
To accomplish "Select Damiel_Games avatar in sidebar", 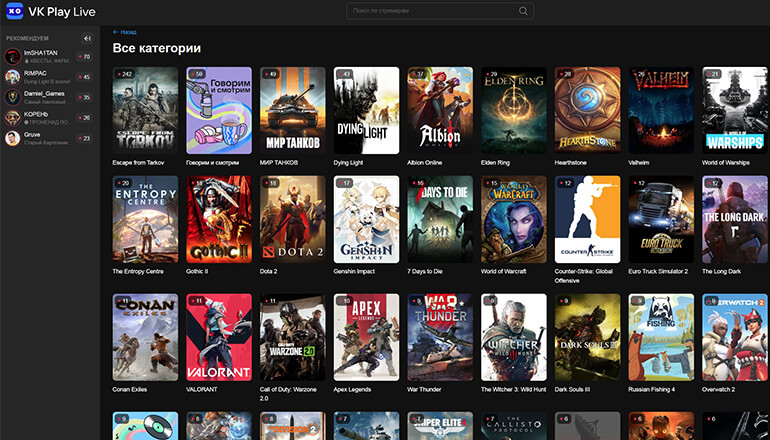I will (x=13, y=97).
